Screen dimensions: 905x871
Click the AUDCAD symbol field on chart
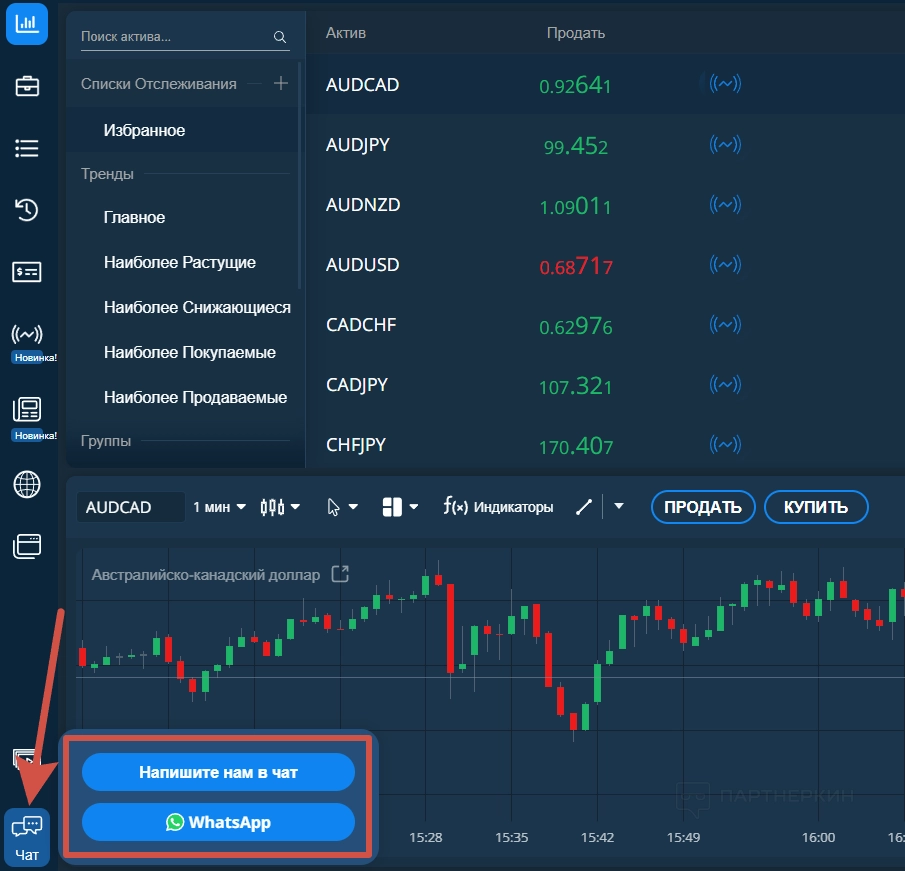point(131,507)
